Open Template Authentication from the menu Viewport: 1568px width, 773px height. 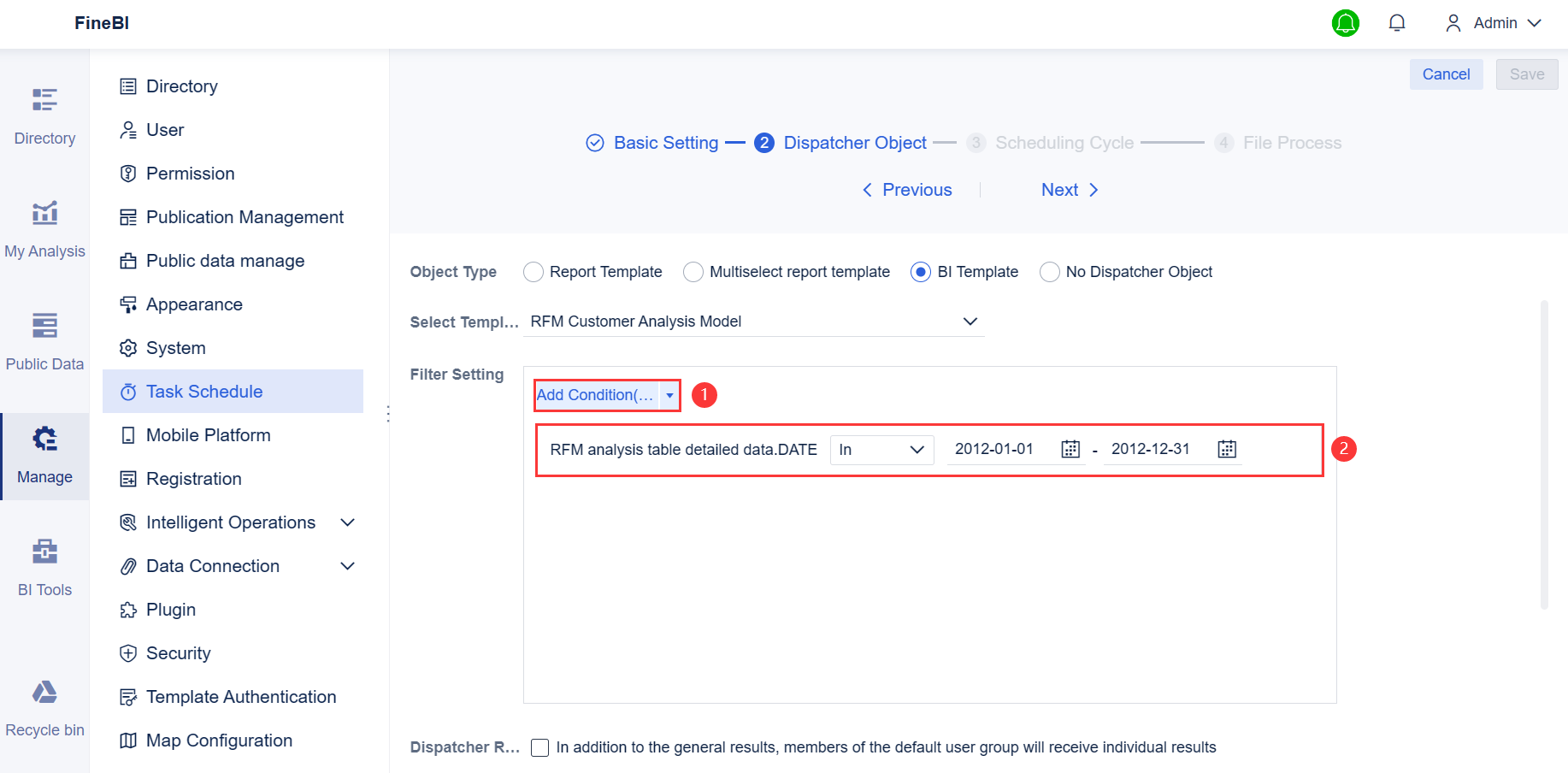point(241,696)
